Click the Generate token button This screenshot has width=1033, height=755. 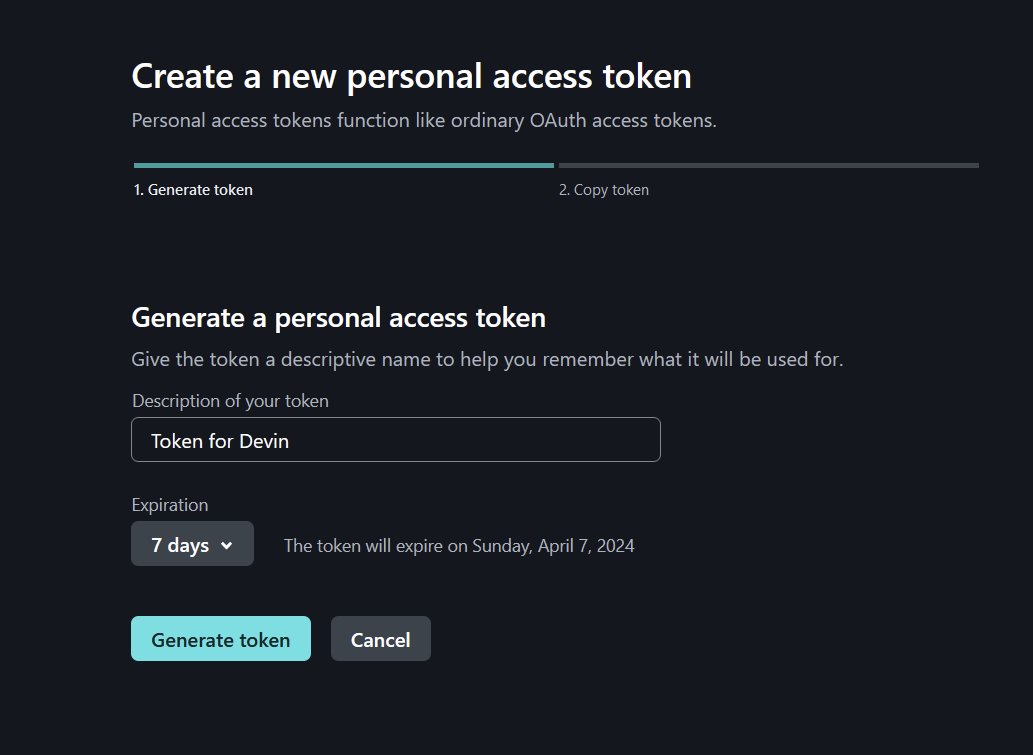click(x=221, y=638)
